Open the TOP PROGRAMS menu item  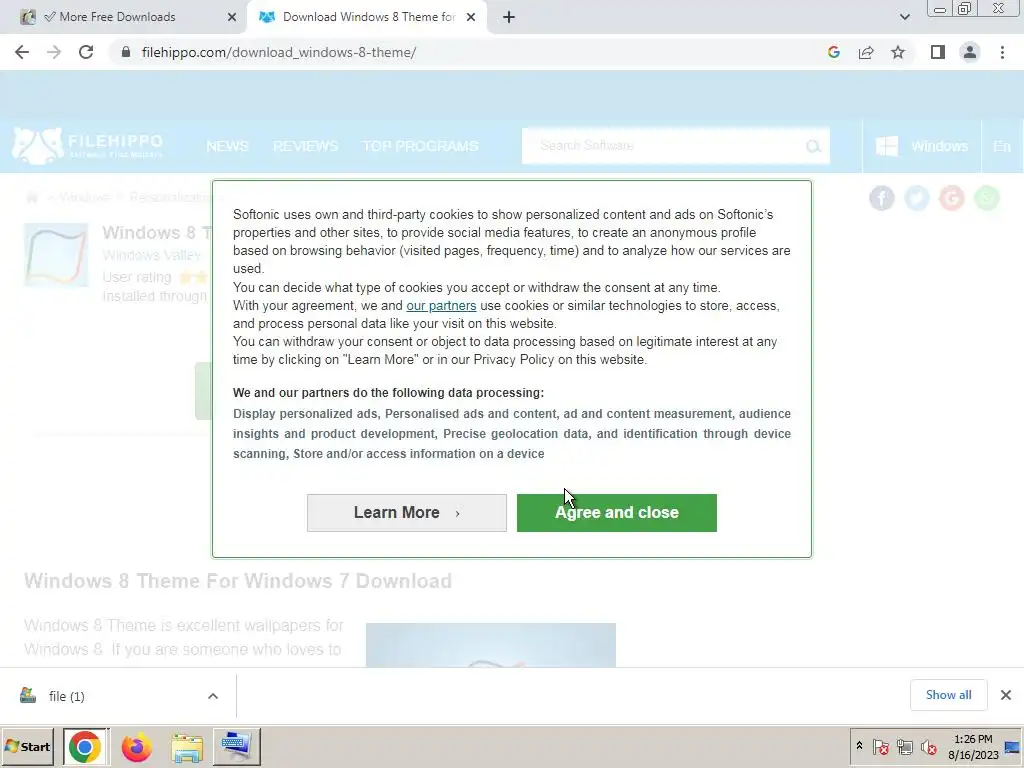click(x=421, y=146)
